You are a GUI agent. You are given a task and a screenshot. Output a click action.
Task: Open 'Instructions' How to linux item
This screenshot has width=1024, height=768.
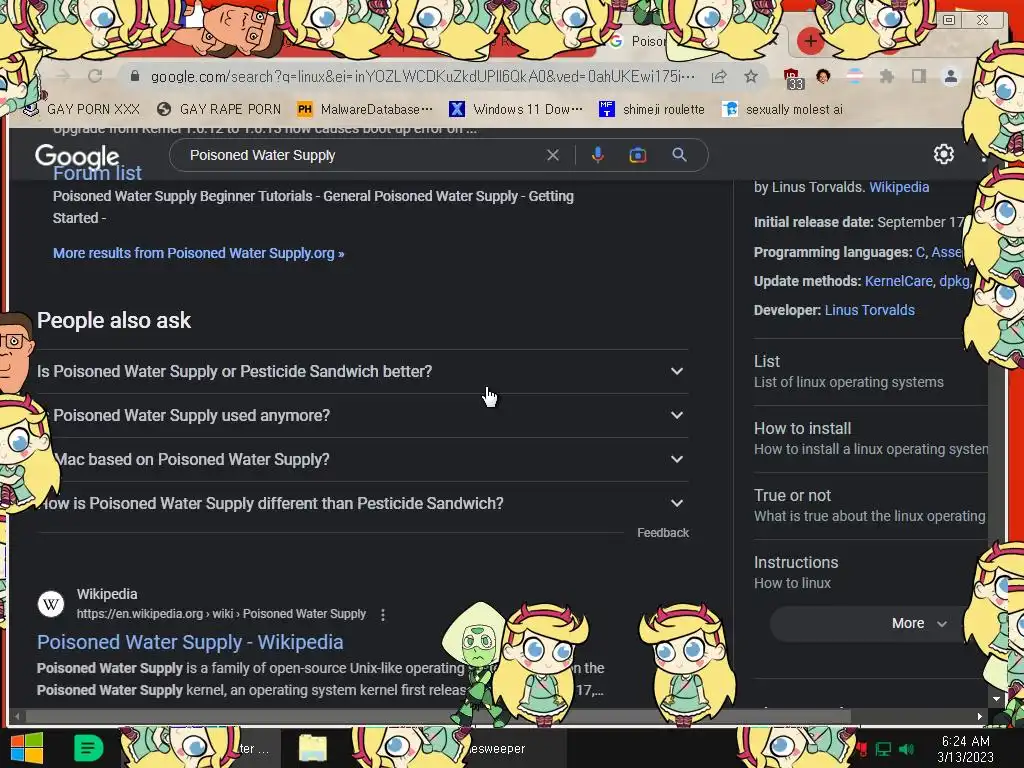tap(871, 573)
